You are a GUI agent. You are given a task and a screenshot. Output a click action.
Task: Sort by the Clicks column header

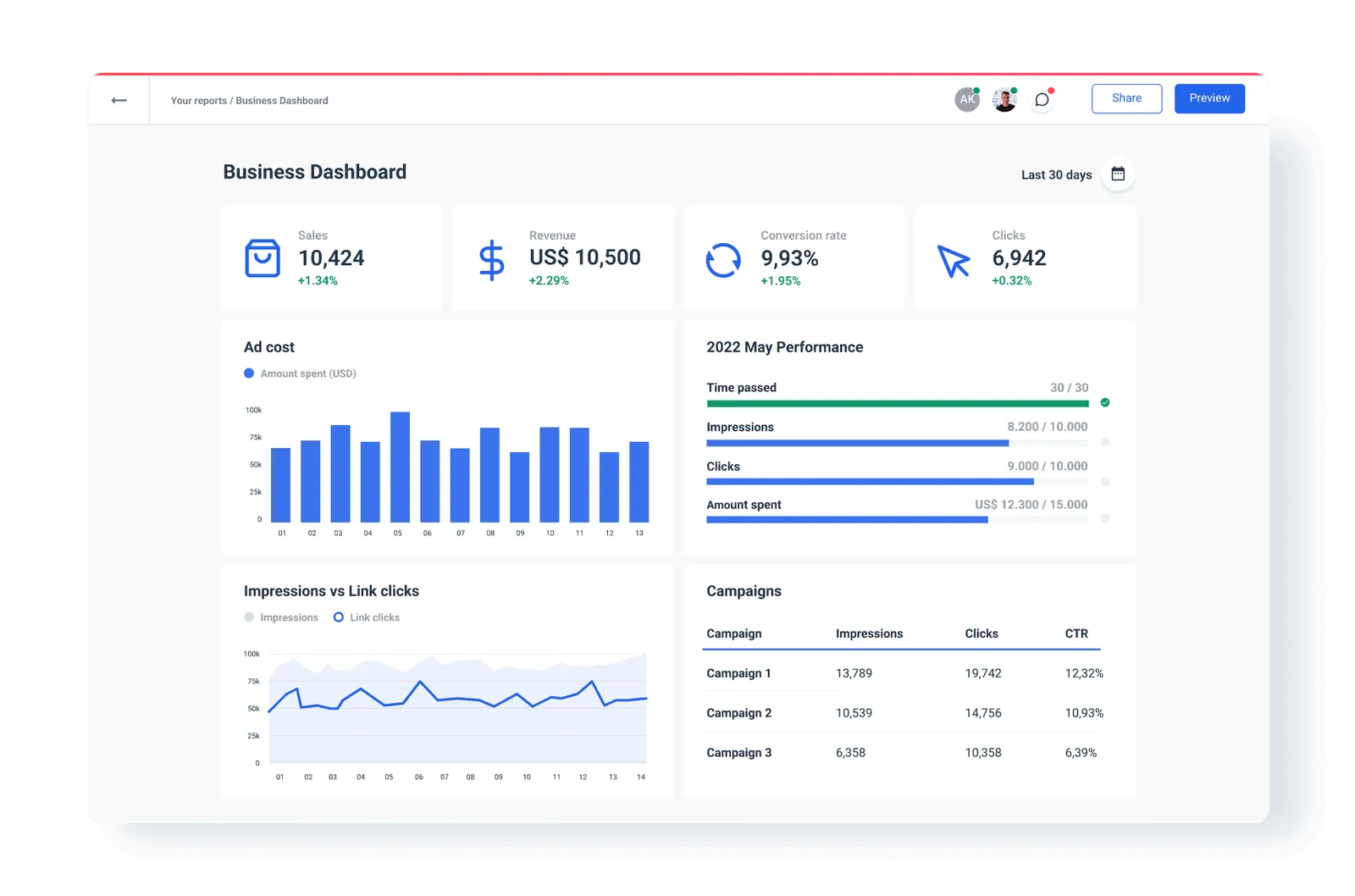(x=982, y=633)
